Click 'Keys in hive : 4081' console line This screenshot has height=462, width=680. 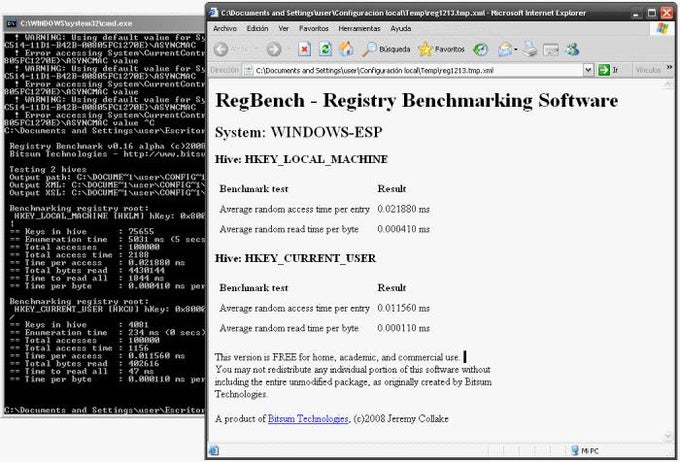79,325
